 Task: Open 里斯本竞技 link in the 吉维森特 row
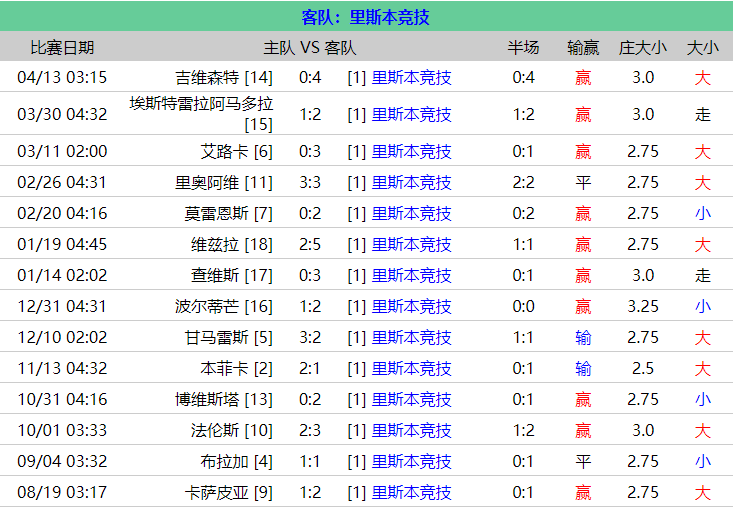pos(411,77)
